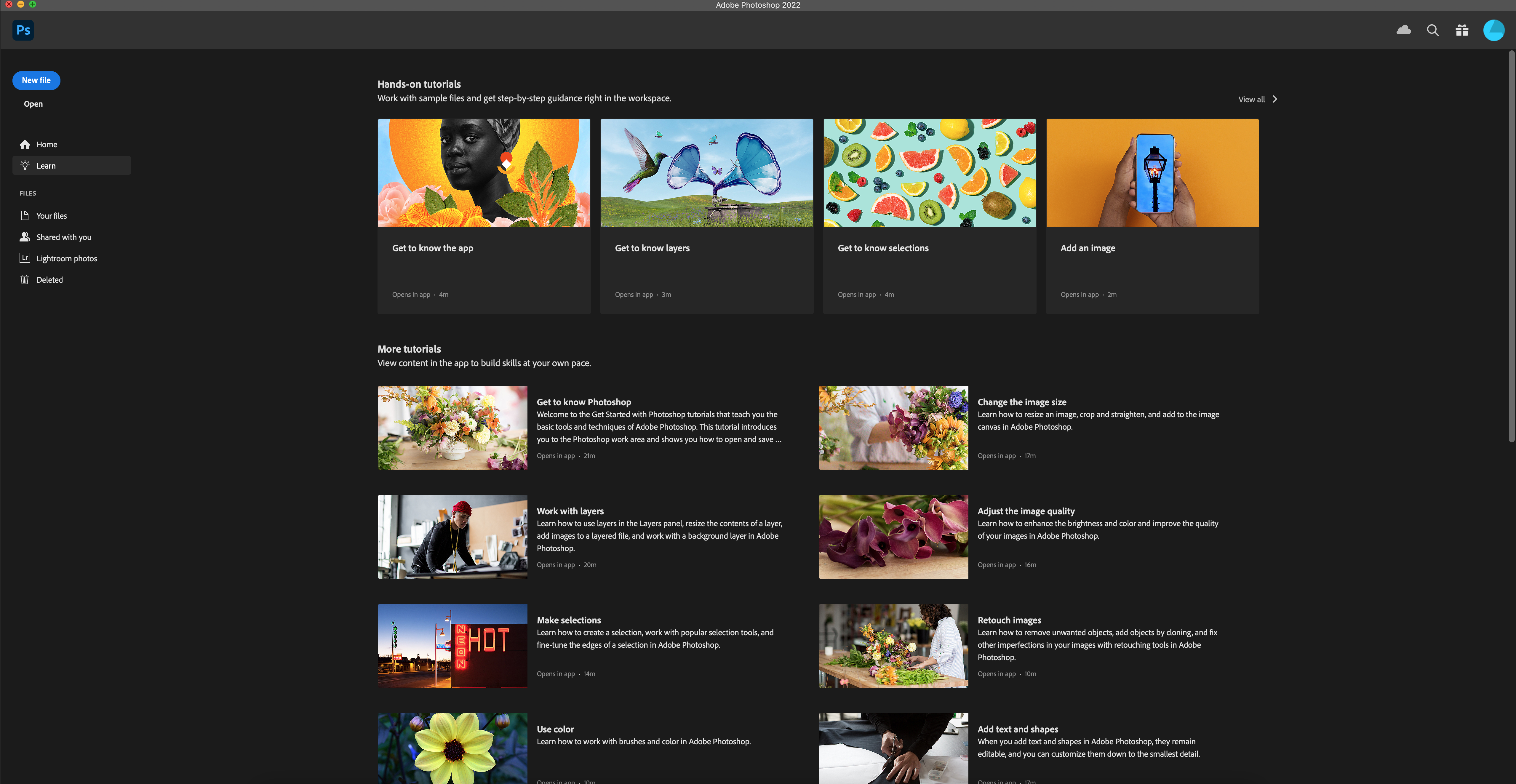
Task: Click the Open button
Action: (33, 104)
